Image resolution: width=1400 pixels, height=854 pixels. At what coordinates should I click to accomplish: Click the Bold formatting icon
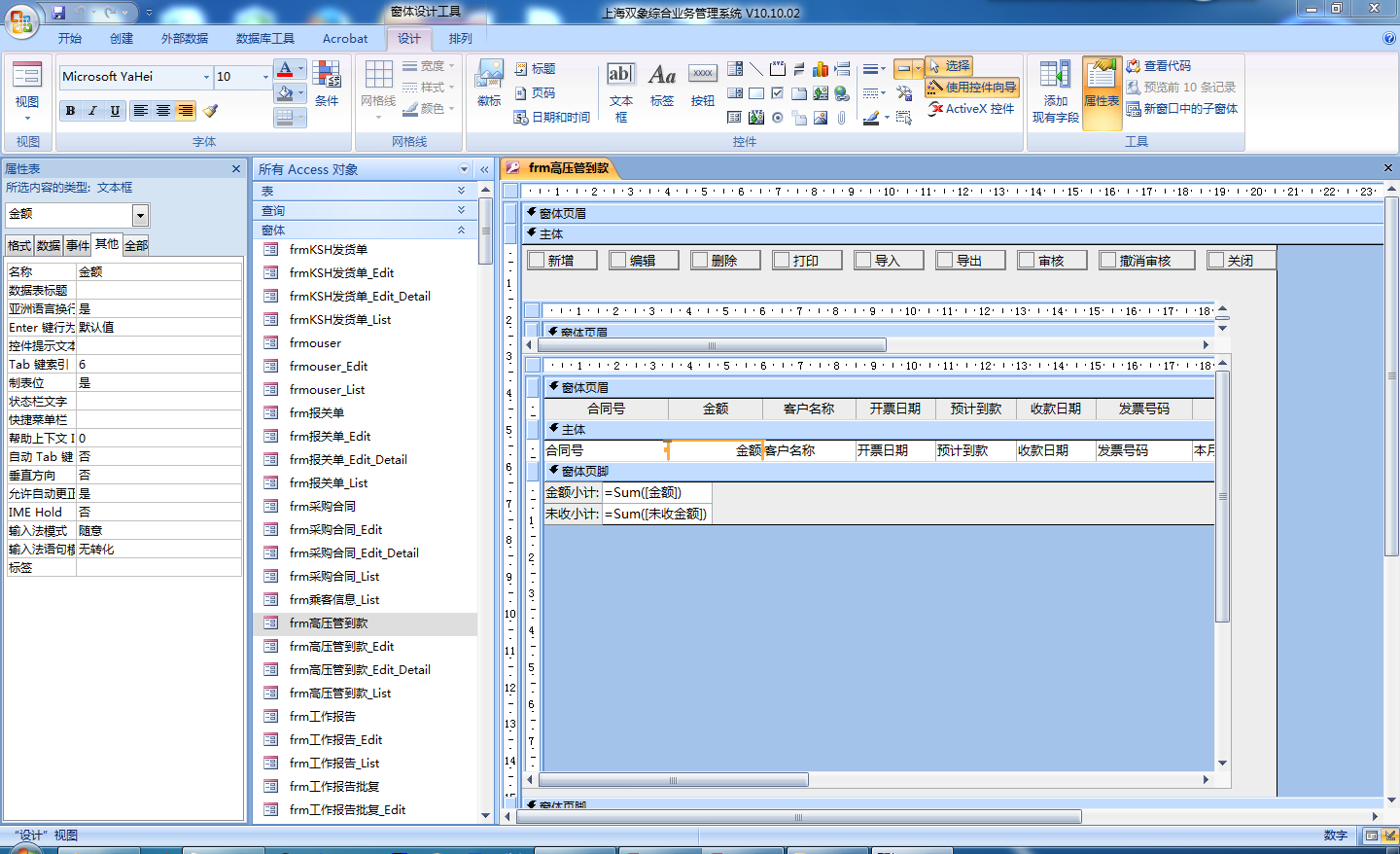point(70,111)
